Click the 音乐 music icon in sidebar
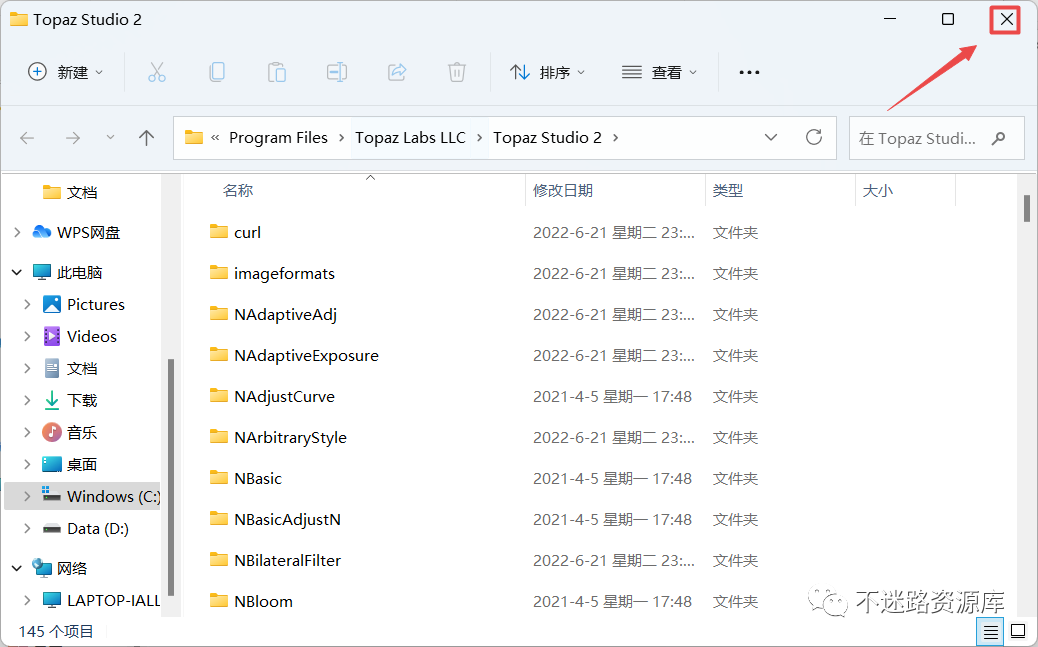The width and height of the screenshot is (1038, 647). point(52,432)
